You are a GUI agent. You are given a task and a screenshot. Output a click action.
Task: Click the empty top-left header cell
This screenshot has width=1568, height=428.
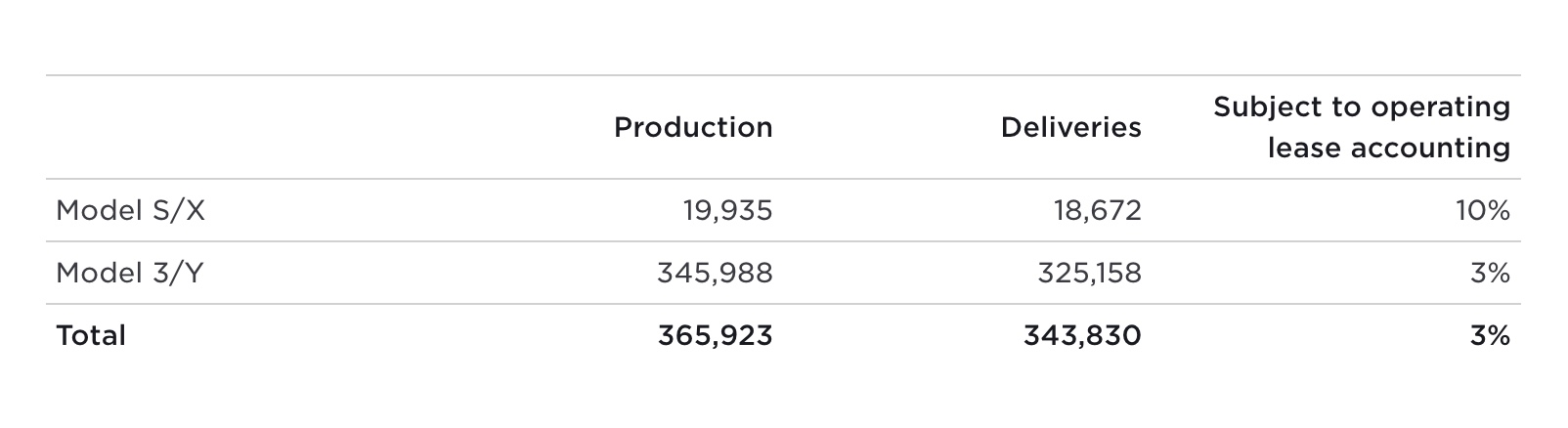click(244, 128)
